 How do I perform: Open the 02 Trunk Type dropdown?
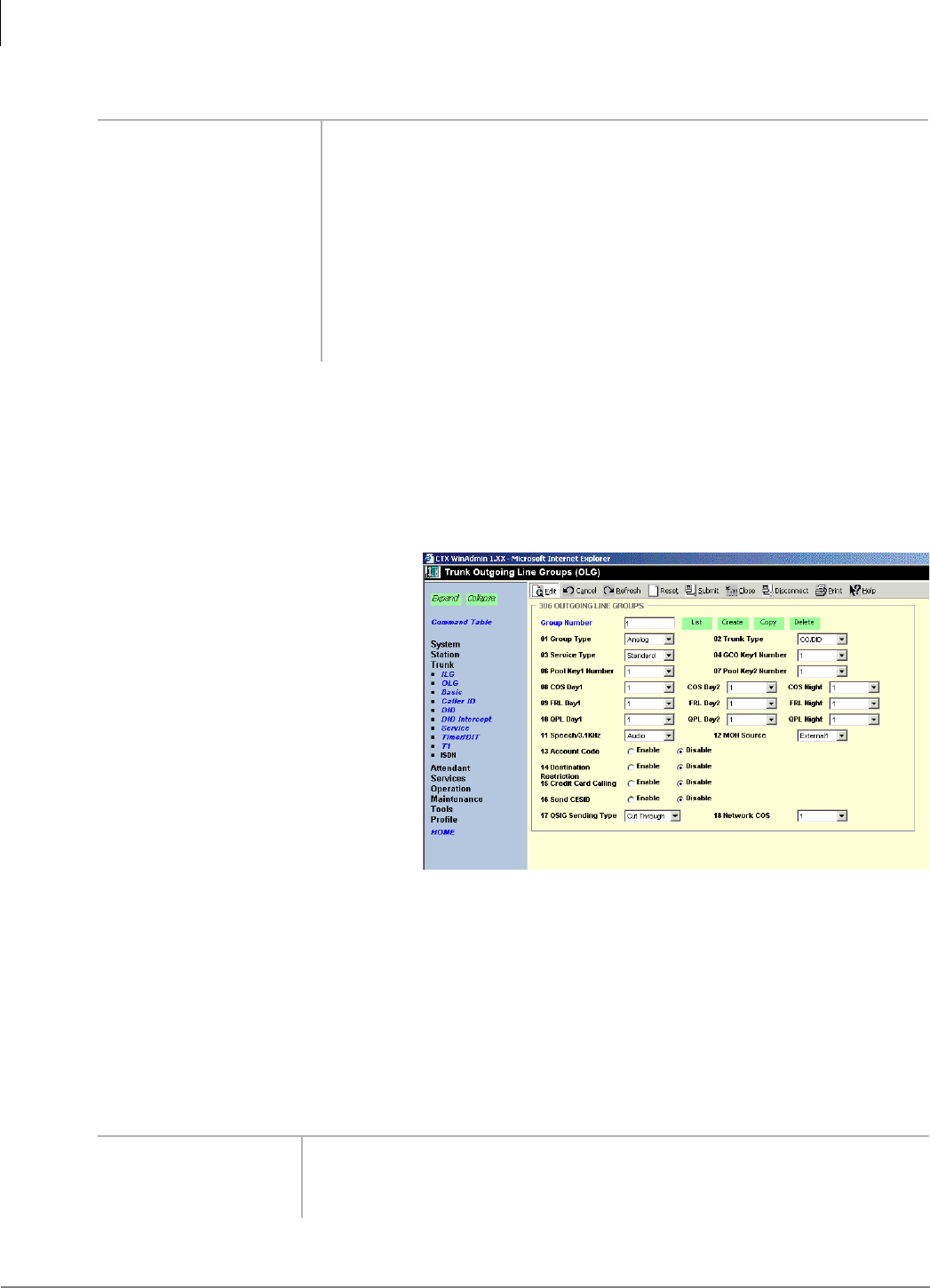click(x=823, y=640)
